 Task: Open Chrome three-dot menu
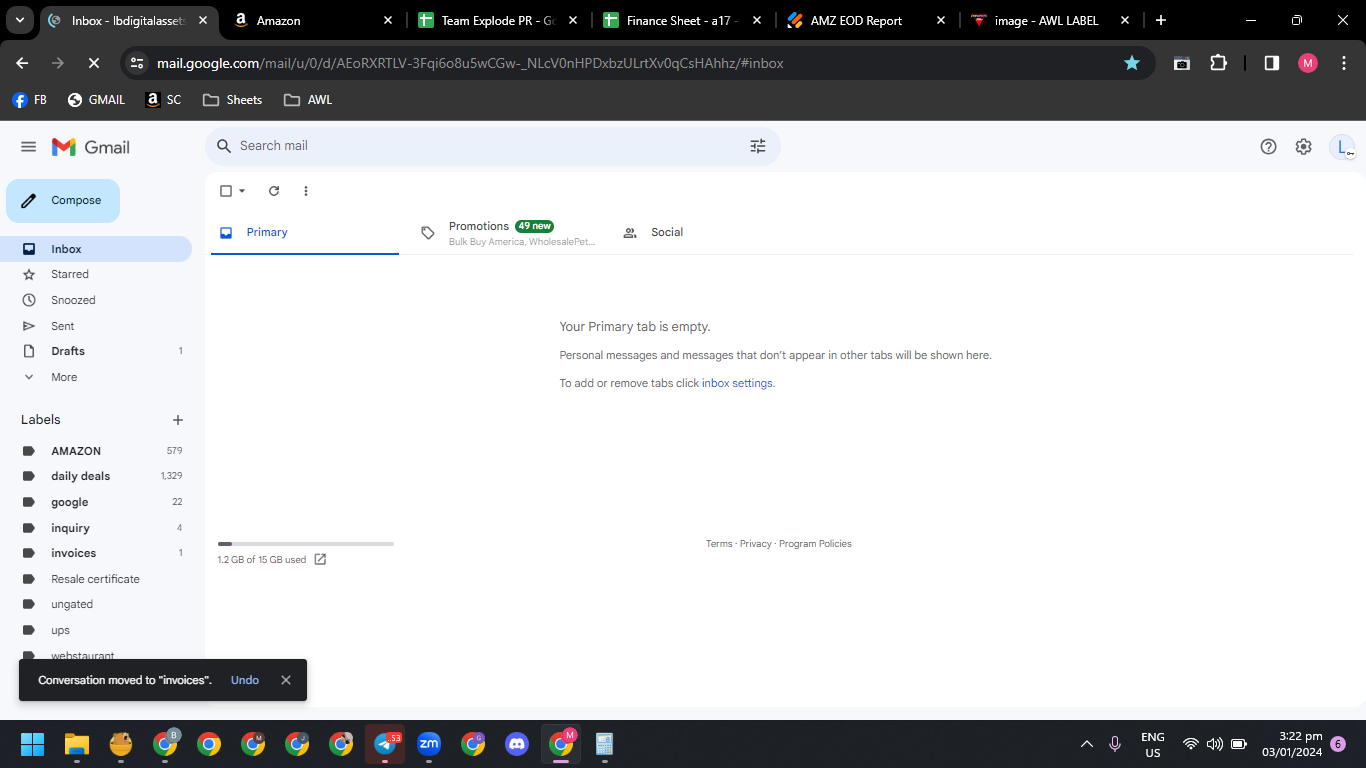(x=1344, y=63)
